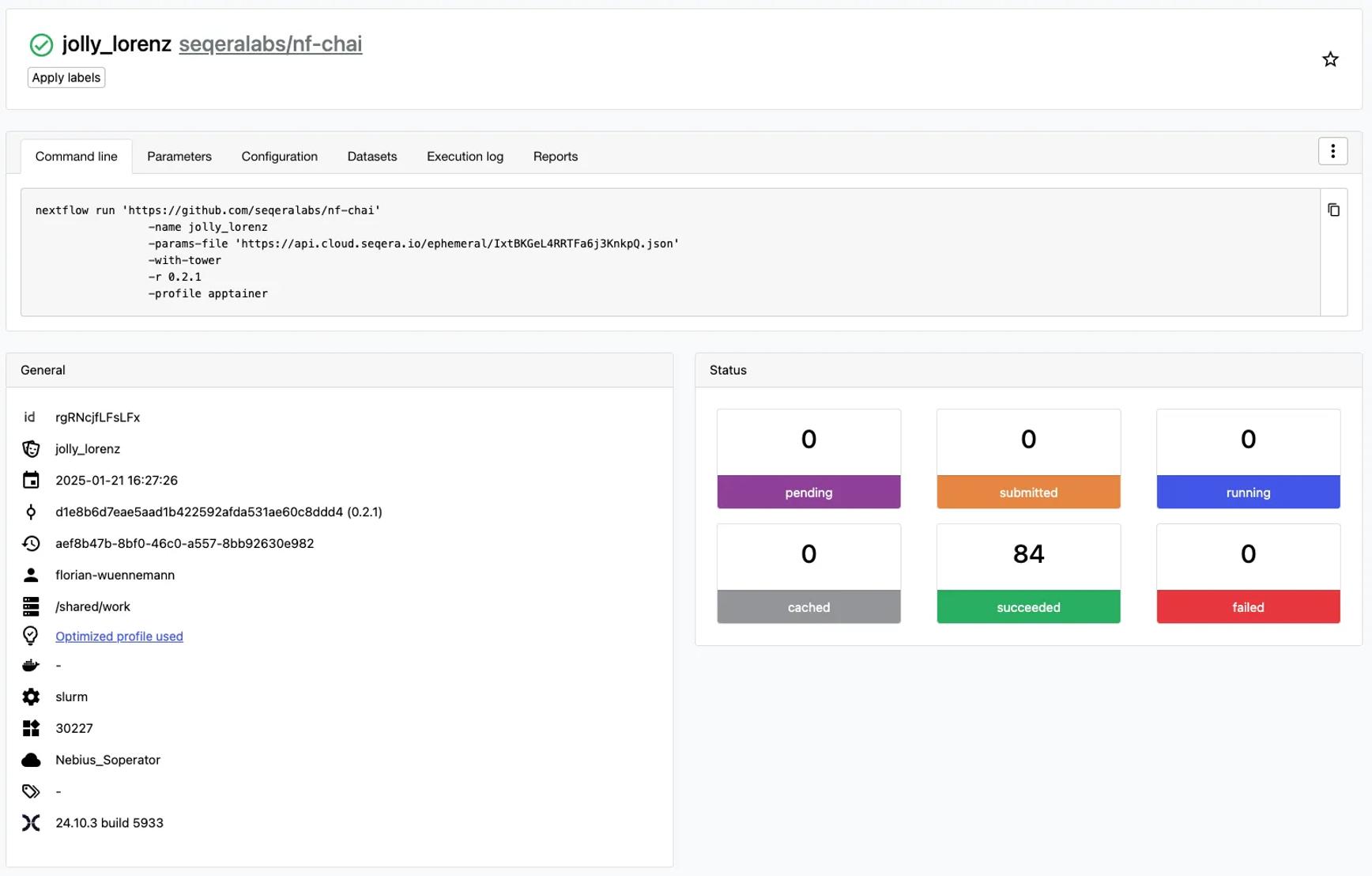The height and width of the screenshot is (876, 1372).
Task: Click the gear icon beside slurm
Action: (31, 697)
